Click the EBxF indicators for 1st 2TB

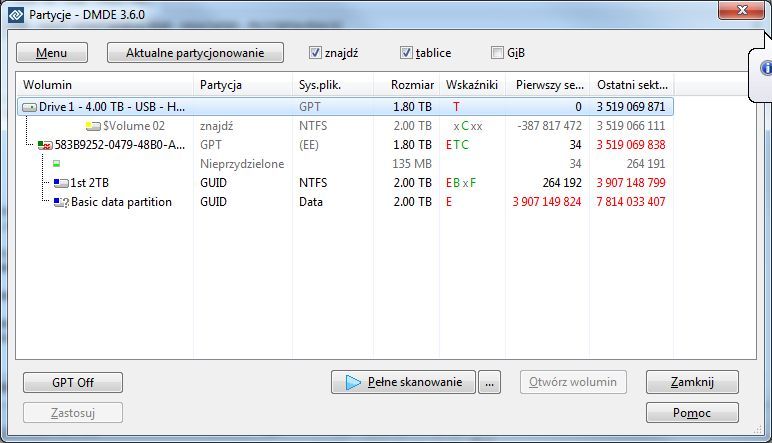[461, 183]
